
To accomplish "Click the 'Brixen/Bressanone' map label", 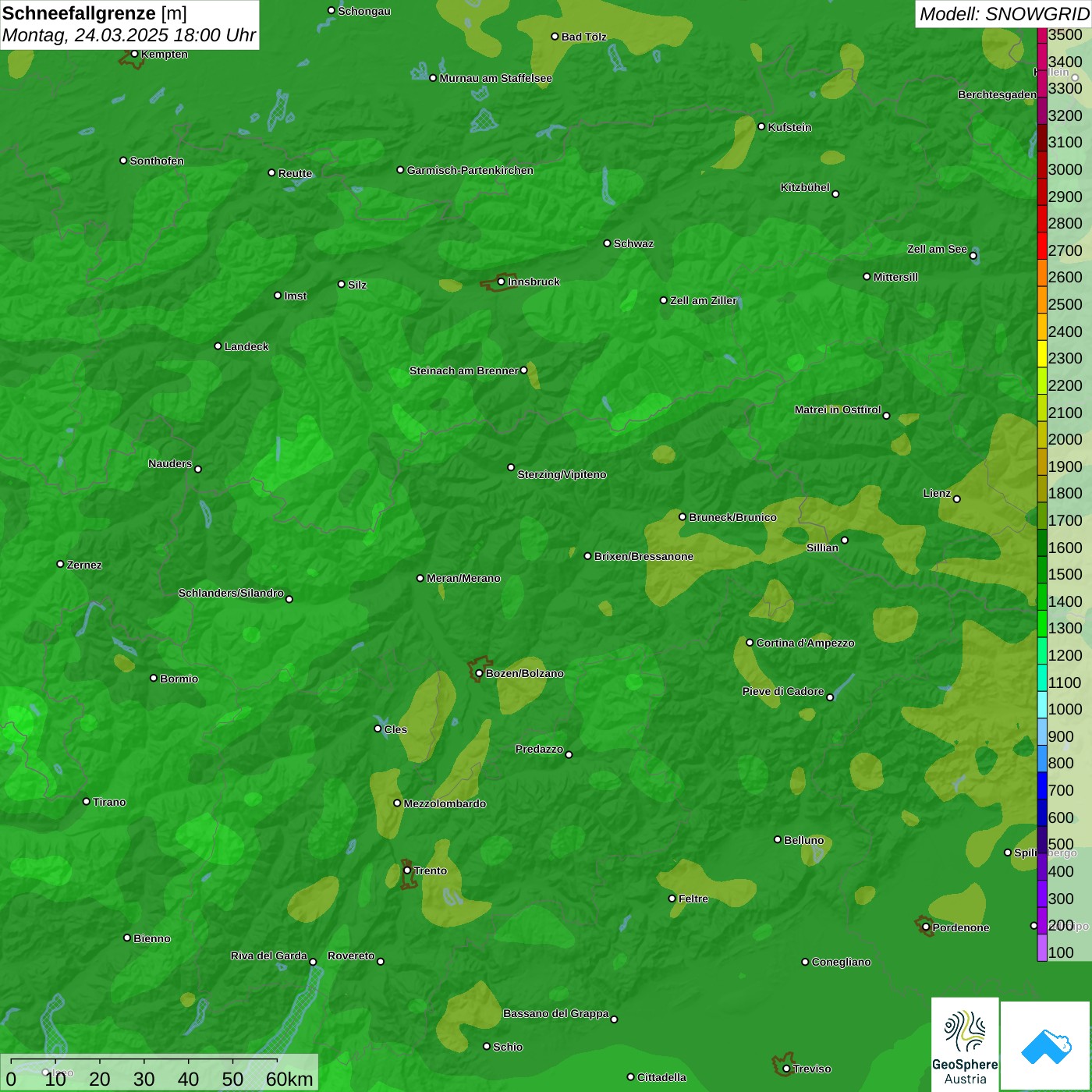I will point(643,556).
